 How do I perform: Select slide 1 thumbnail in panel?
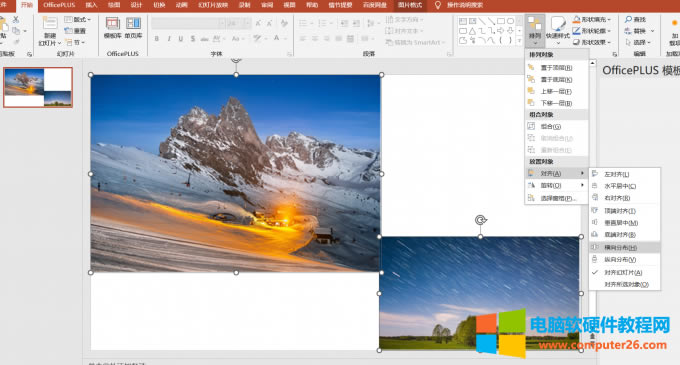(x=38, y=87)
